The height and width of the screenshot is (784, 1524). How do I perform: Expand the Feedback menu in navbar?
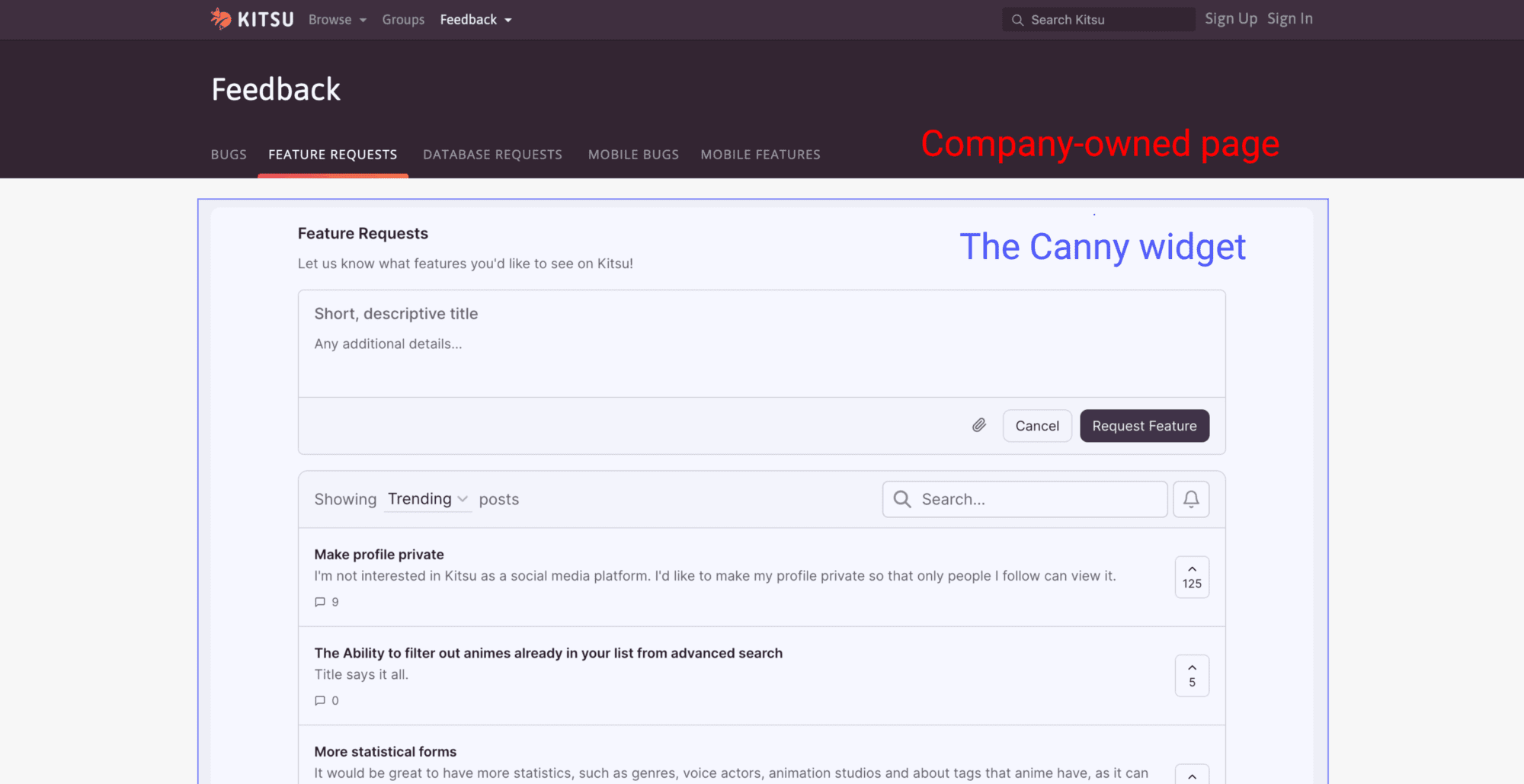click(x=475, y=20)
